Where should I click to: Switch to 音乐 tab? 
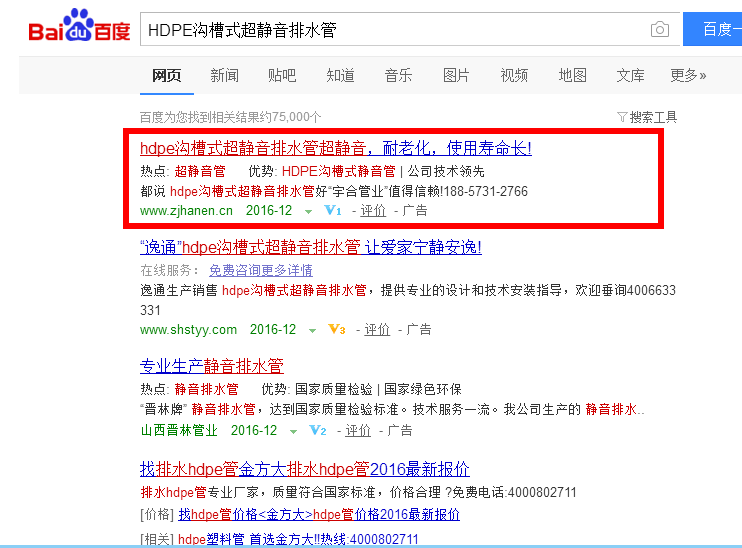pyautogui.click(x=398, y=75)
